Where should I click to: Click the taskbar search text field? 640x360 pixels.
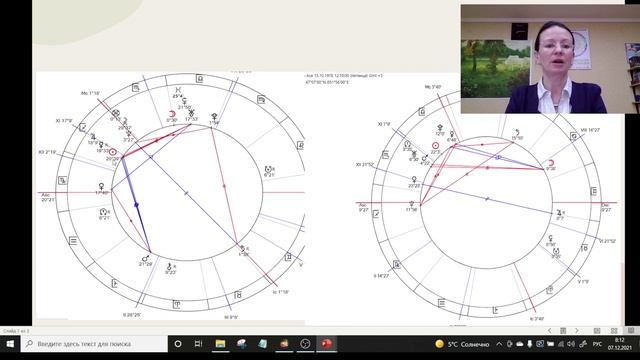click(94, 344)
